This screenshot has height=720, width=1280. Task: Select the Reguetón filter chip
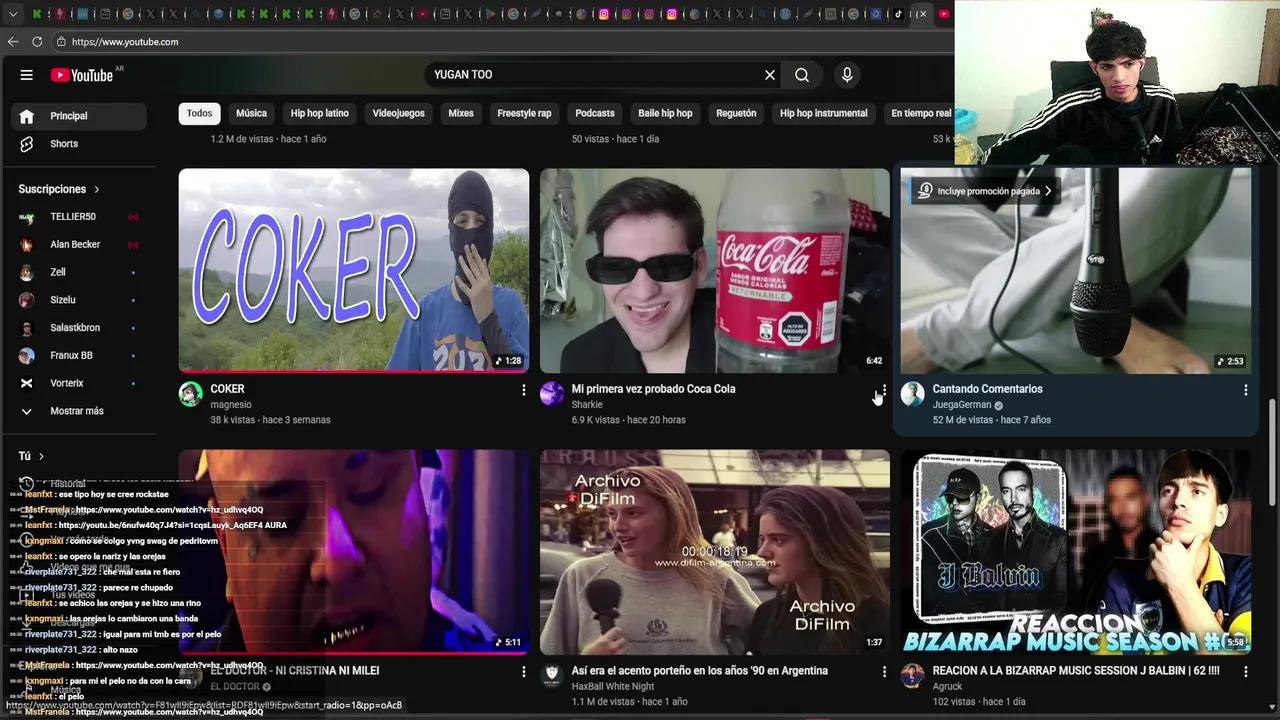click(x=736, y=113)
